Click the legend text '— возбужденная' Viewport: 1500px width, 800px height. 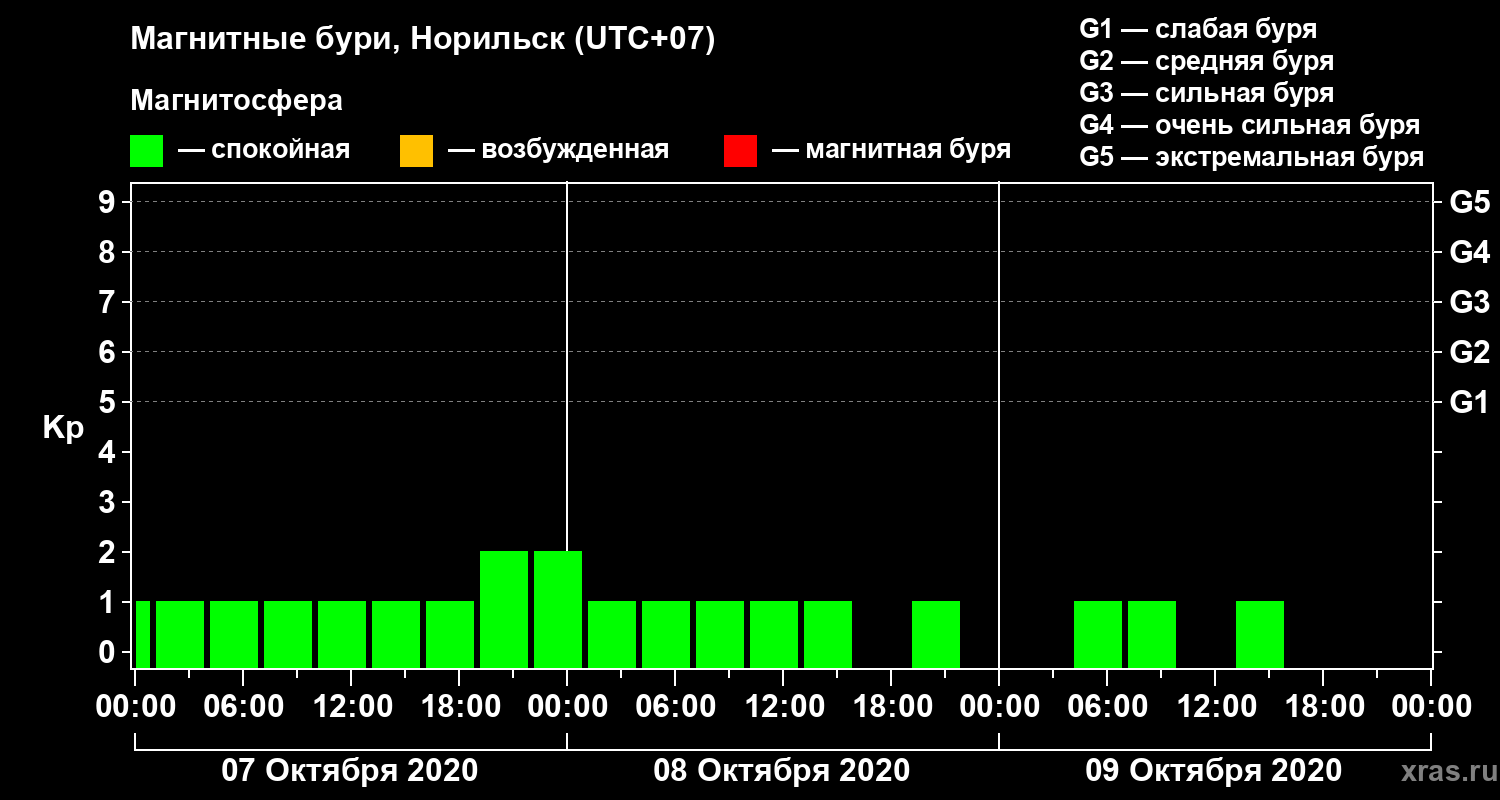click(558, 151)
